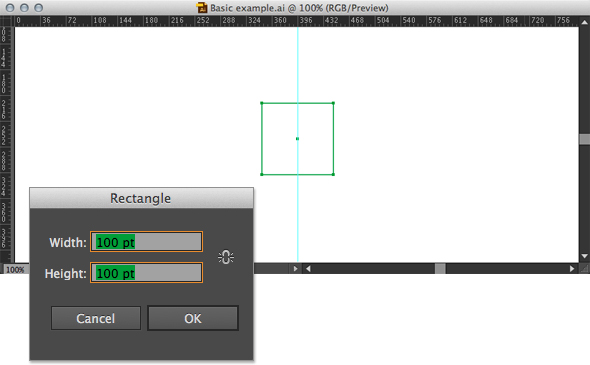Click the OK button in Rectangle dialog

click(193, 318)
